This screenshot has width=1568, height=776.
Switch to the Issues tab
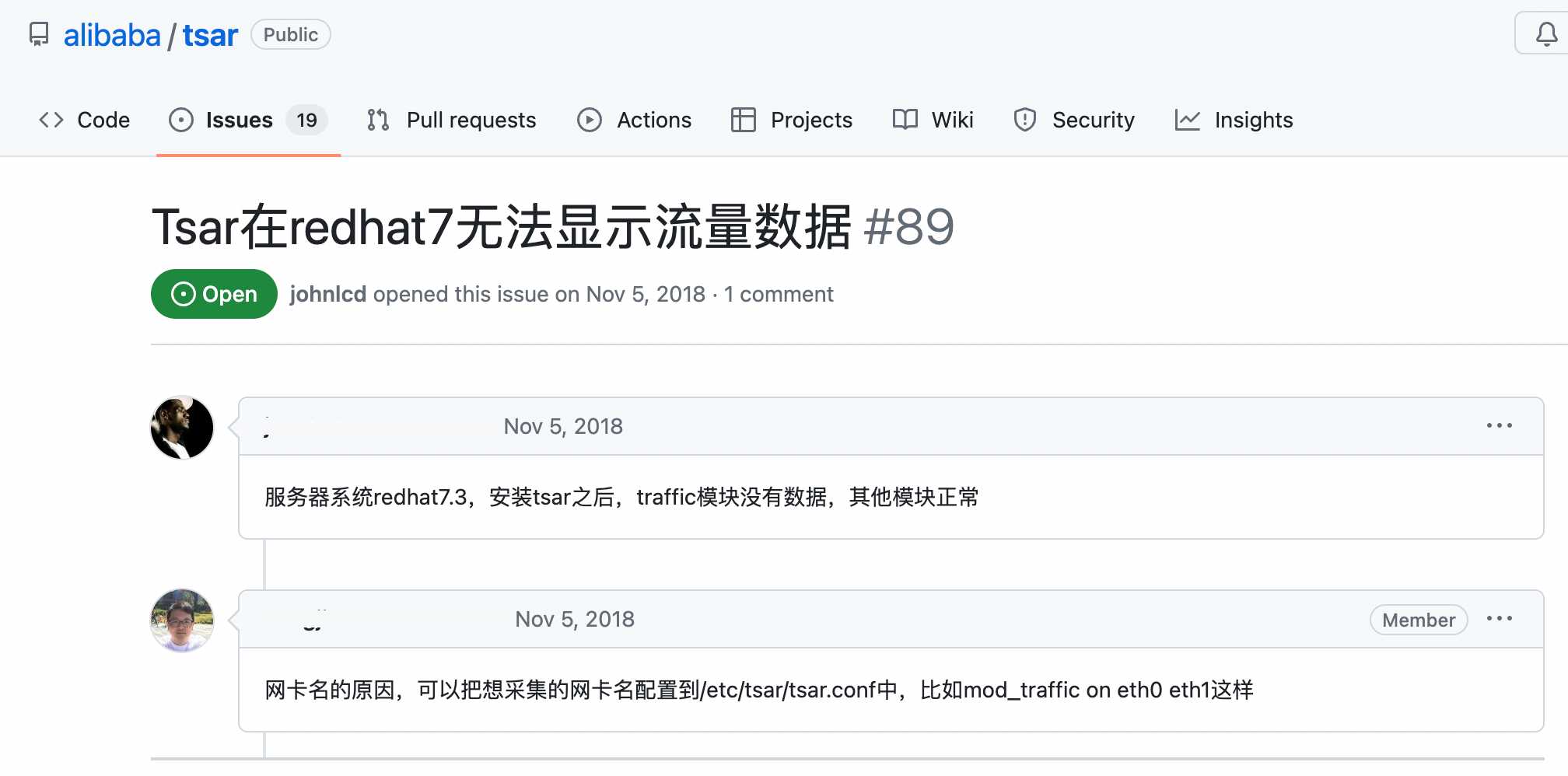(249, 120)
